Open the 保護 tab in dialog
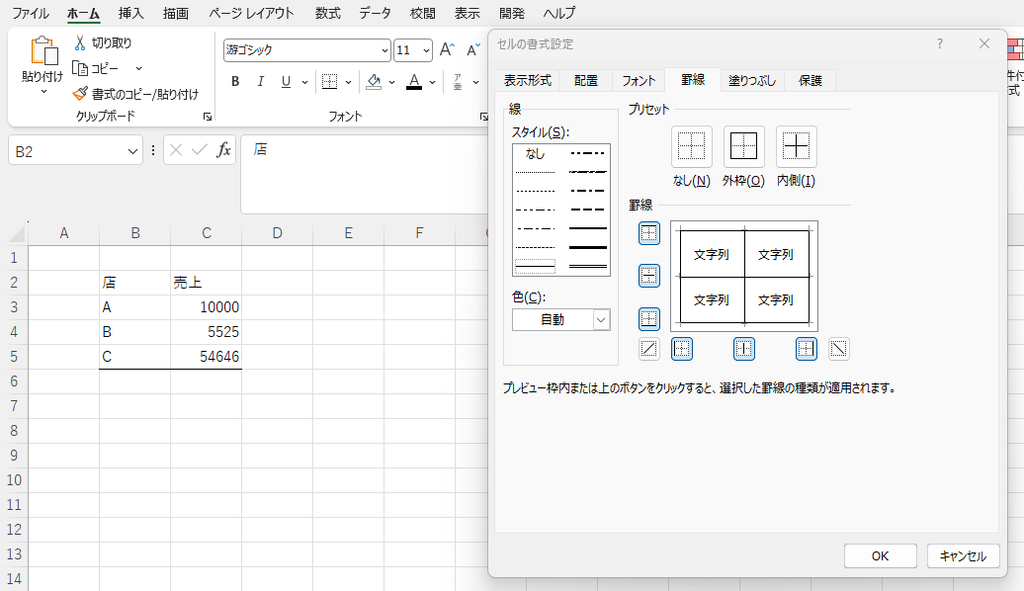 [x=810, y=80]
